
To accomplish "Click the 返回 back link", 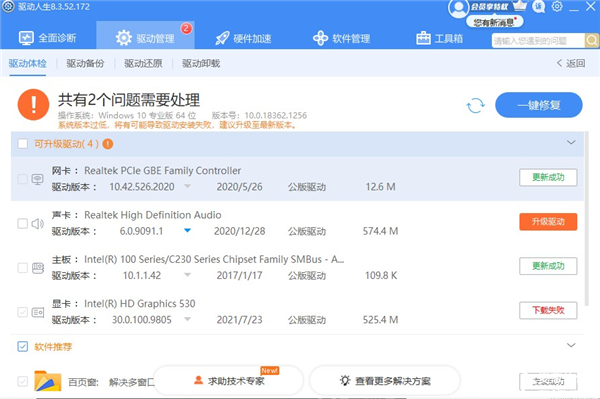I will pyautogui.click(x=571, y=63).
